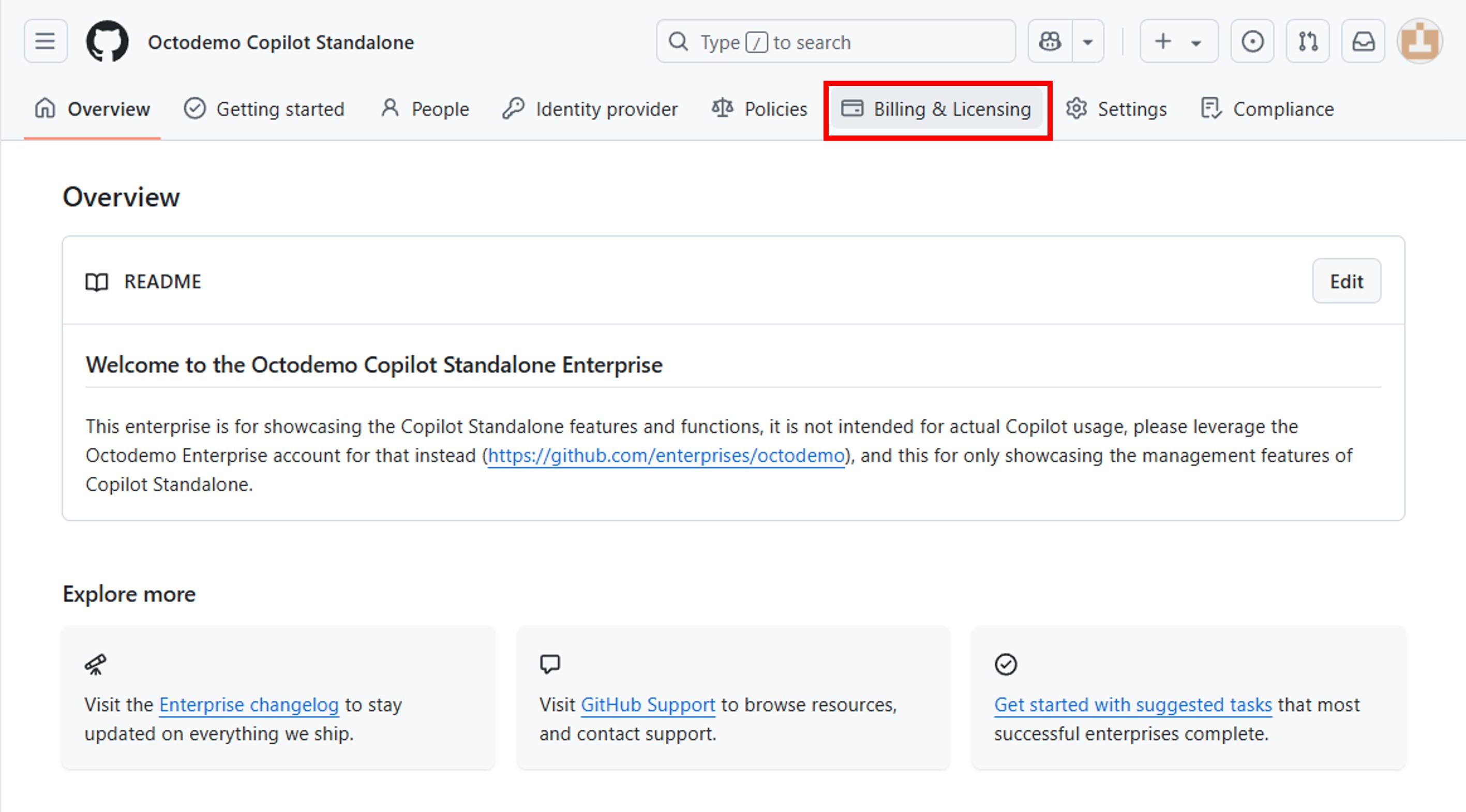The image size is (1466, 812).
Task: Click the search magnifier icon
Action: 678,41
